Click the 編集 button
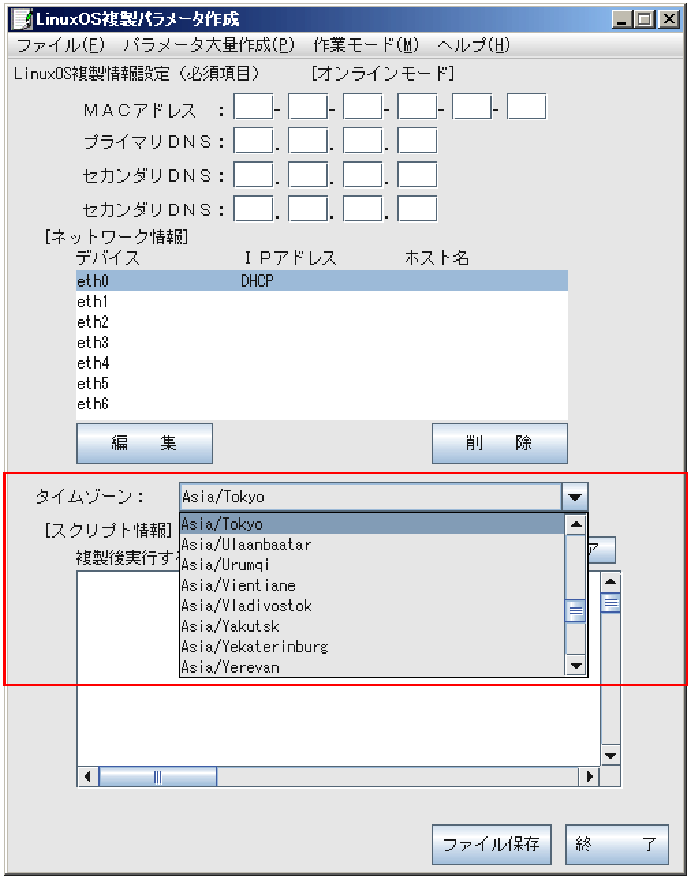 144,443
